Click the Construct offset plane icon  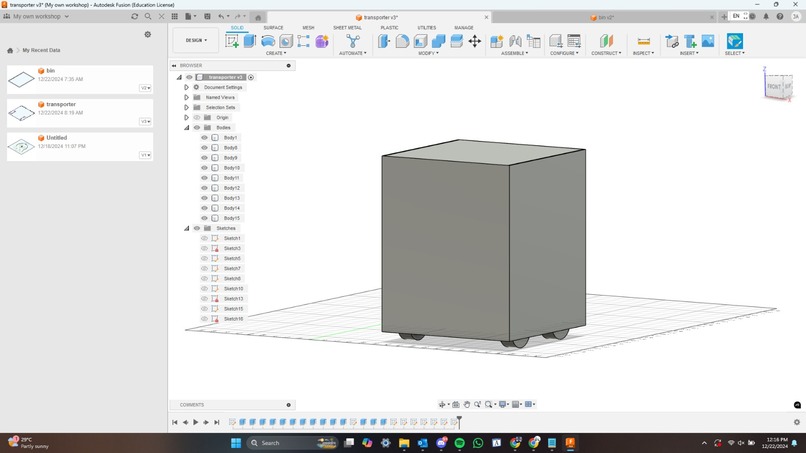(x=606, y=41)
